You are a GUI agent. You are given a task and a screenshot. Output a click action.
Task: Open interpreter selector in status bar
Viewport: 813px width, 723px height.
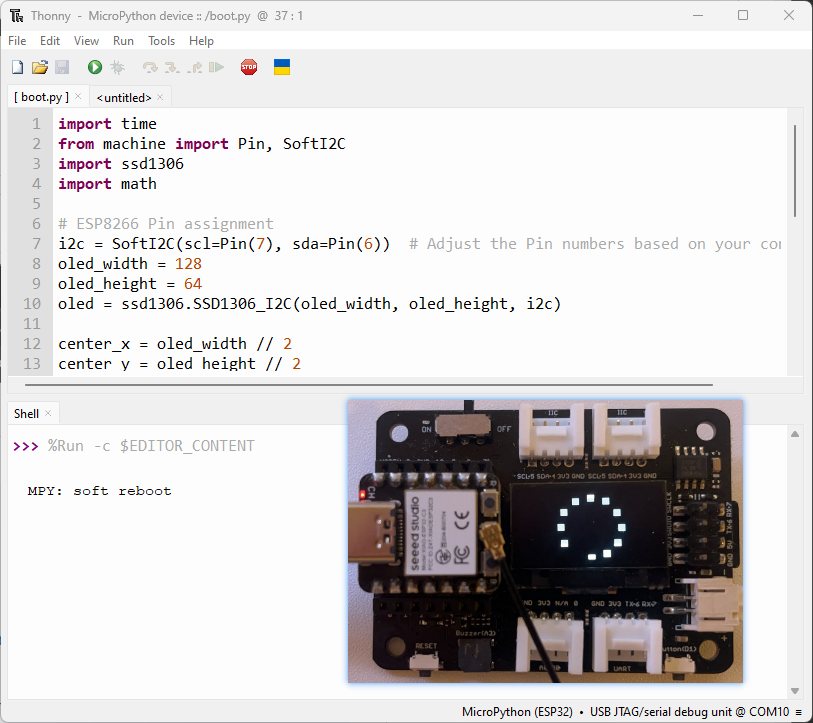[625, 712]
